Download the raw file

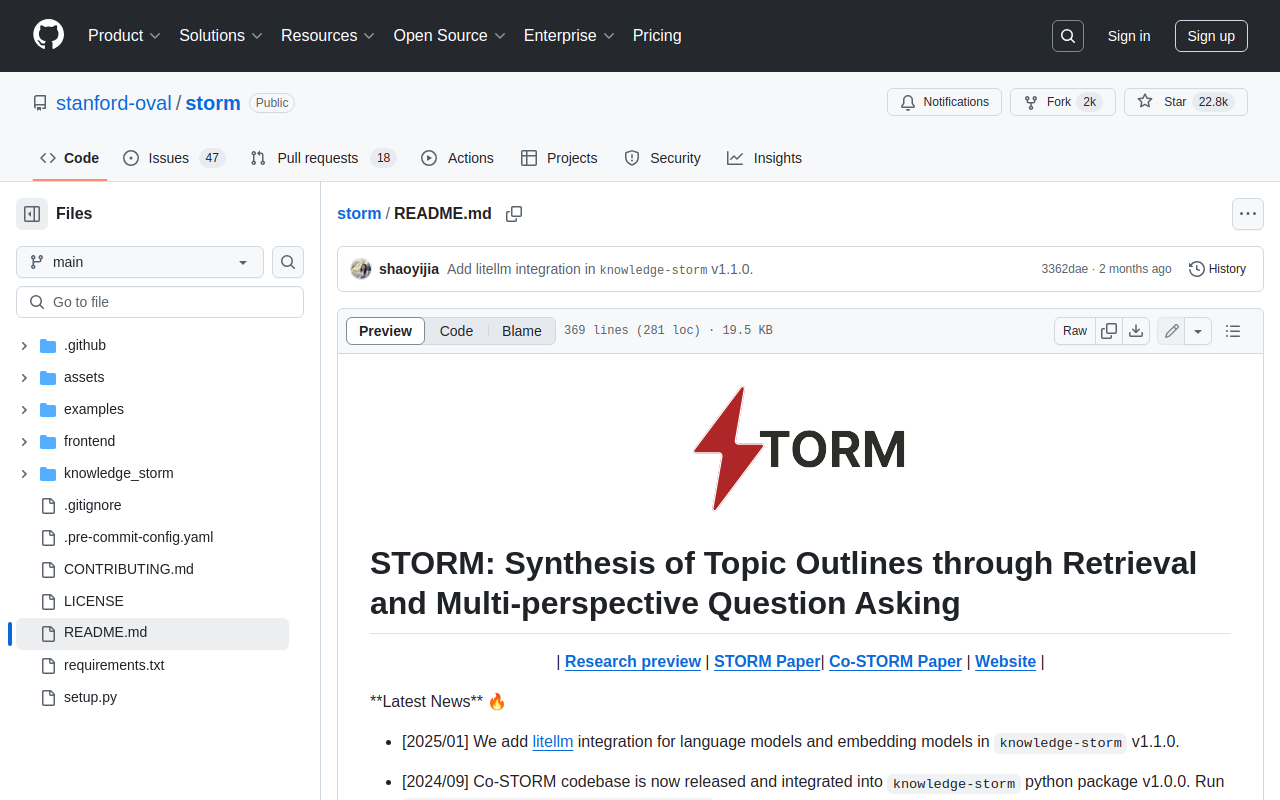pos(1136,331)
